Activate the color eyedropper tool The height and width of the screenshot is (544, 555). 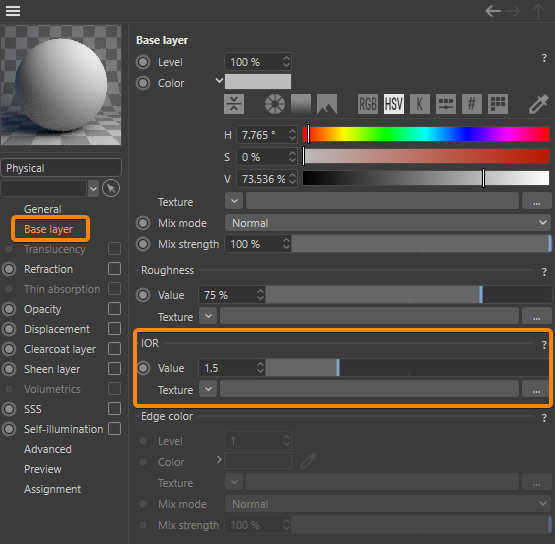[x=539, y=104]
